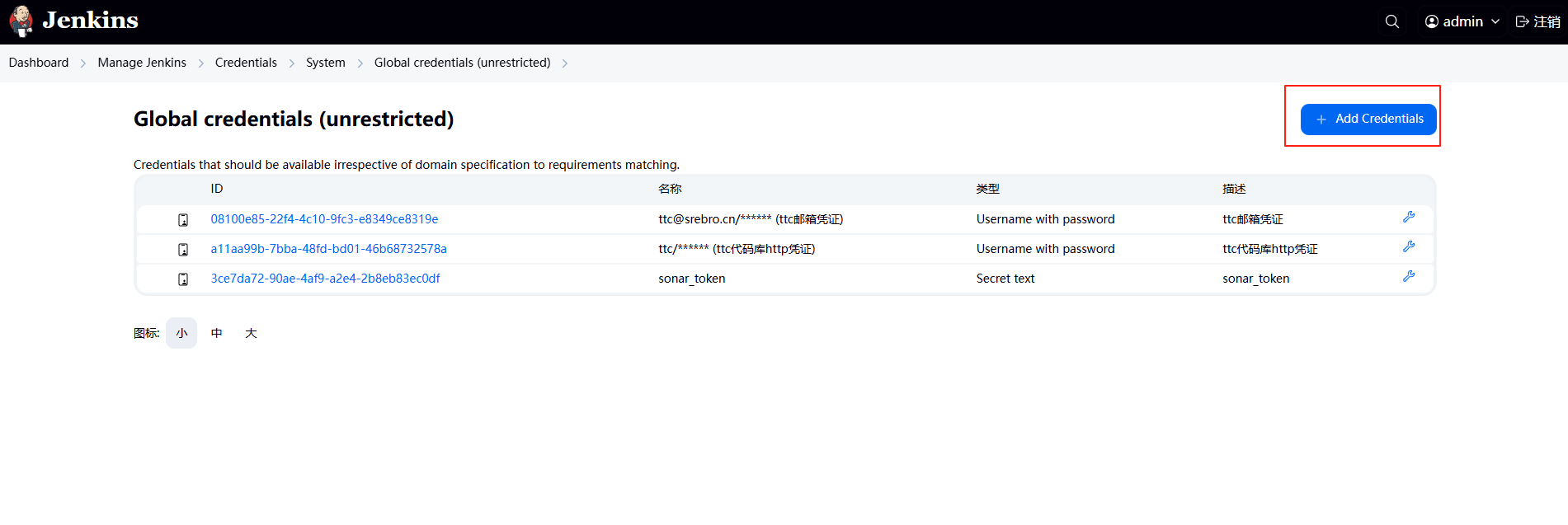This screenshot has width=1568, height=525.
Task: Click wrench icon for sonar_token credential
Action: 1408,276
